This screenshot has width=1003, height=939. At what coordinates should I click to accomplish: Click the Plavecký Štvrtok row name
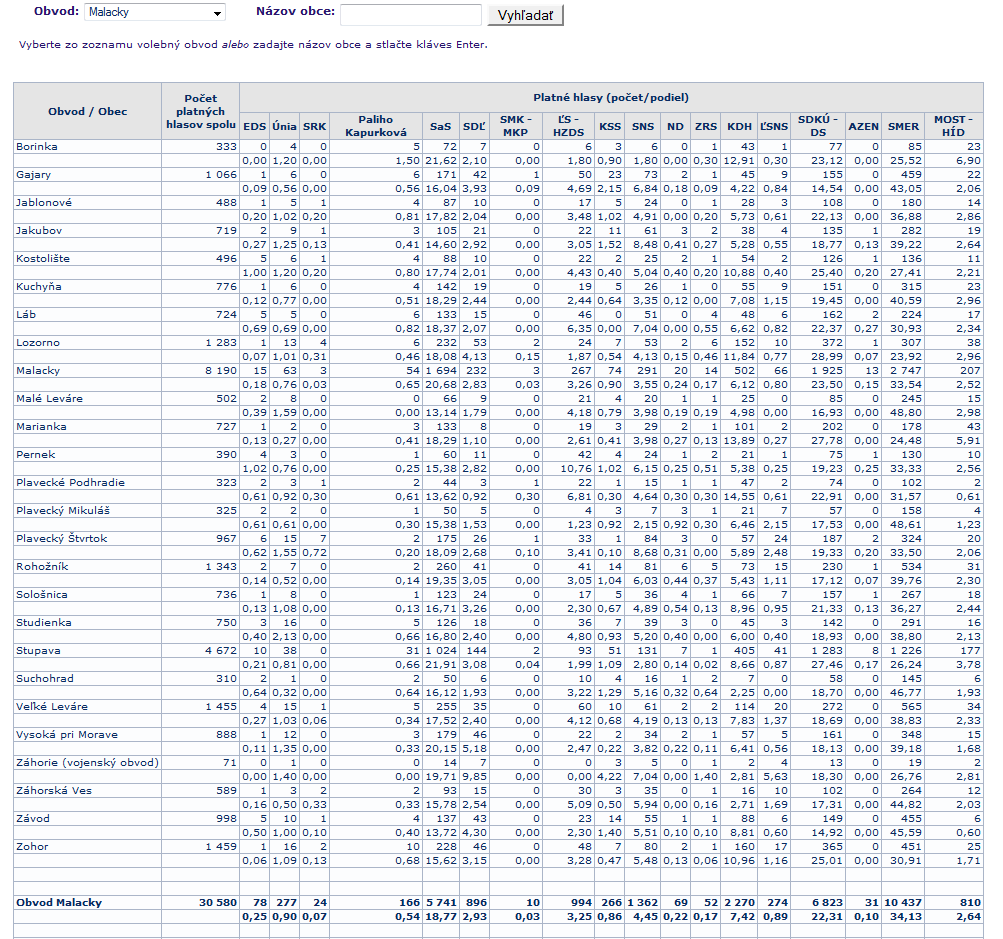pyautogui.click(x=61, y=538)
